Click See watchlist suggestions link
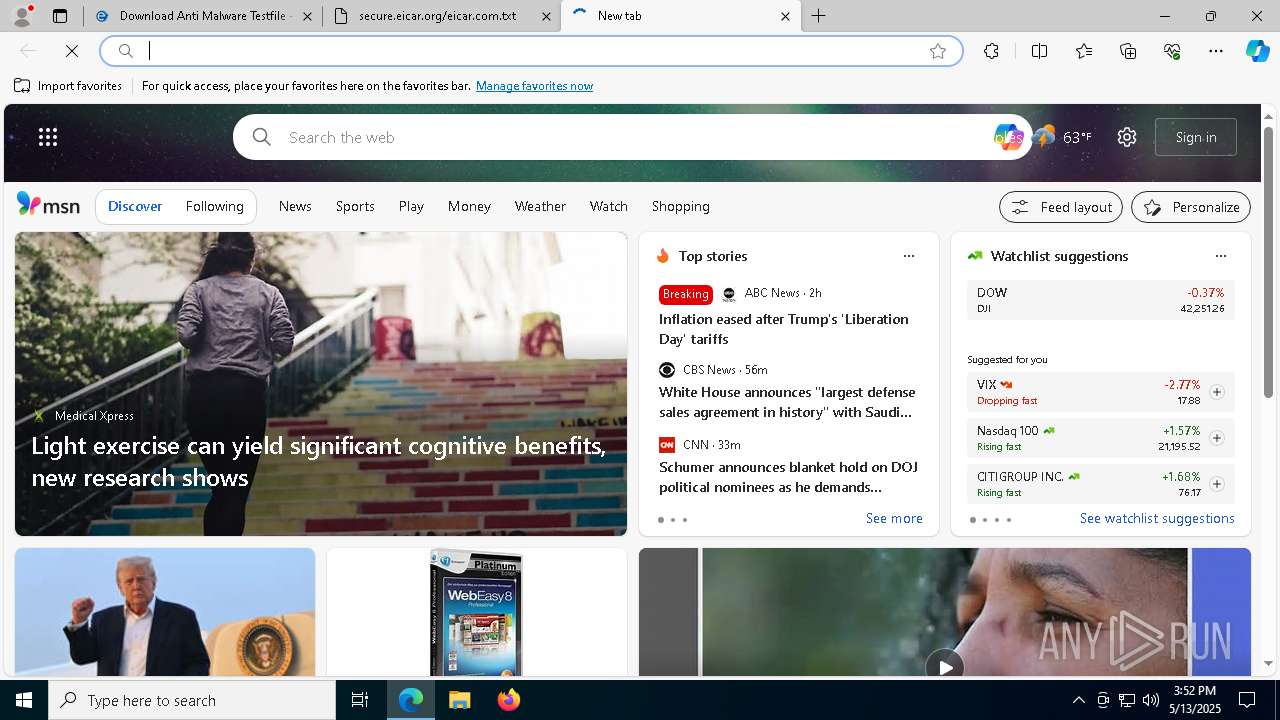The image size is (1280, 720). [1157, 518]
